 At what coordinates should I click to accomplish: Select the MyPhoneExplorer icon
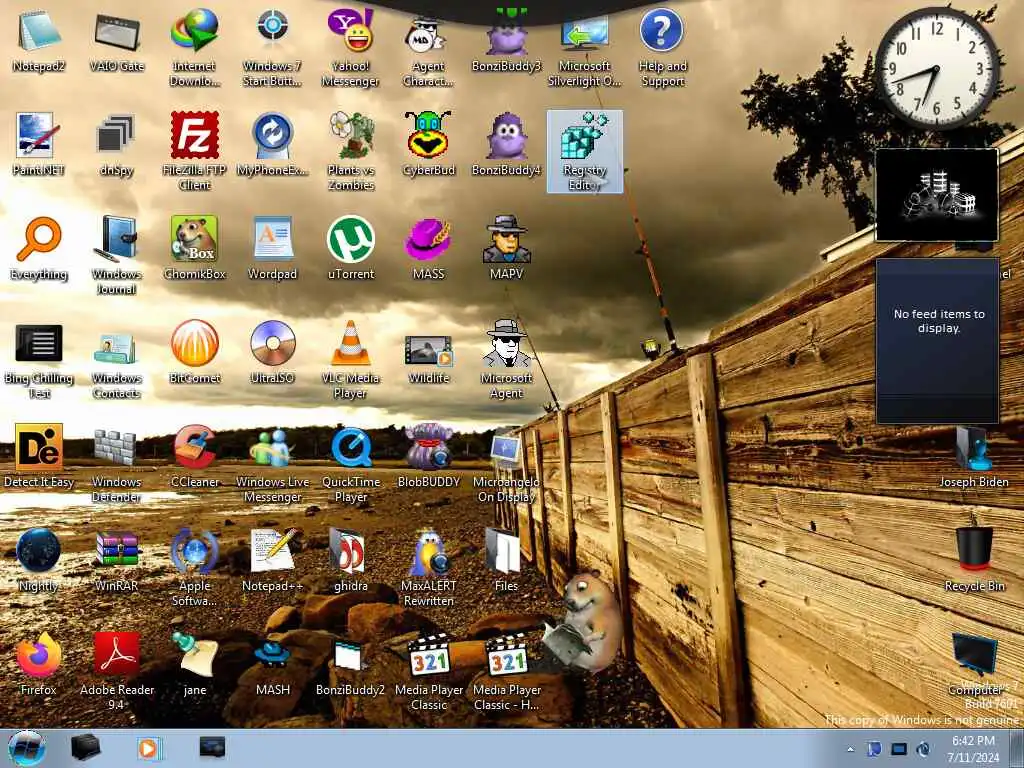273,145
